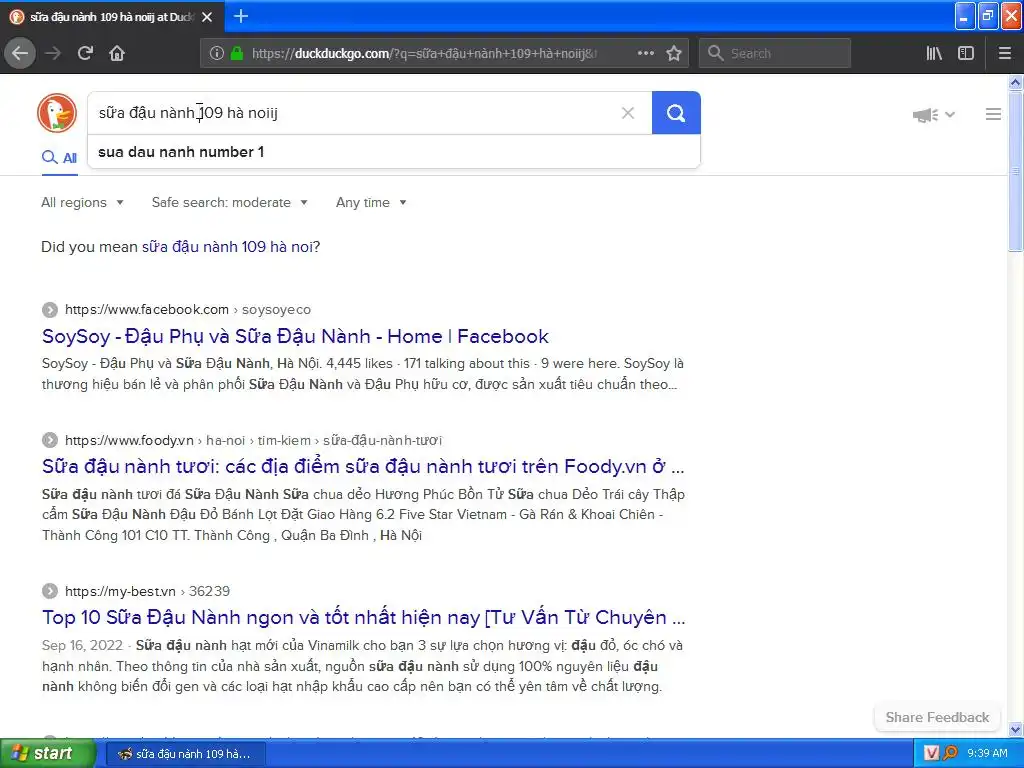The height and width of the screenshot is (768, 1024).
Task: Focus the Firefox Search toolbar field
Action: point(775,54)
